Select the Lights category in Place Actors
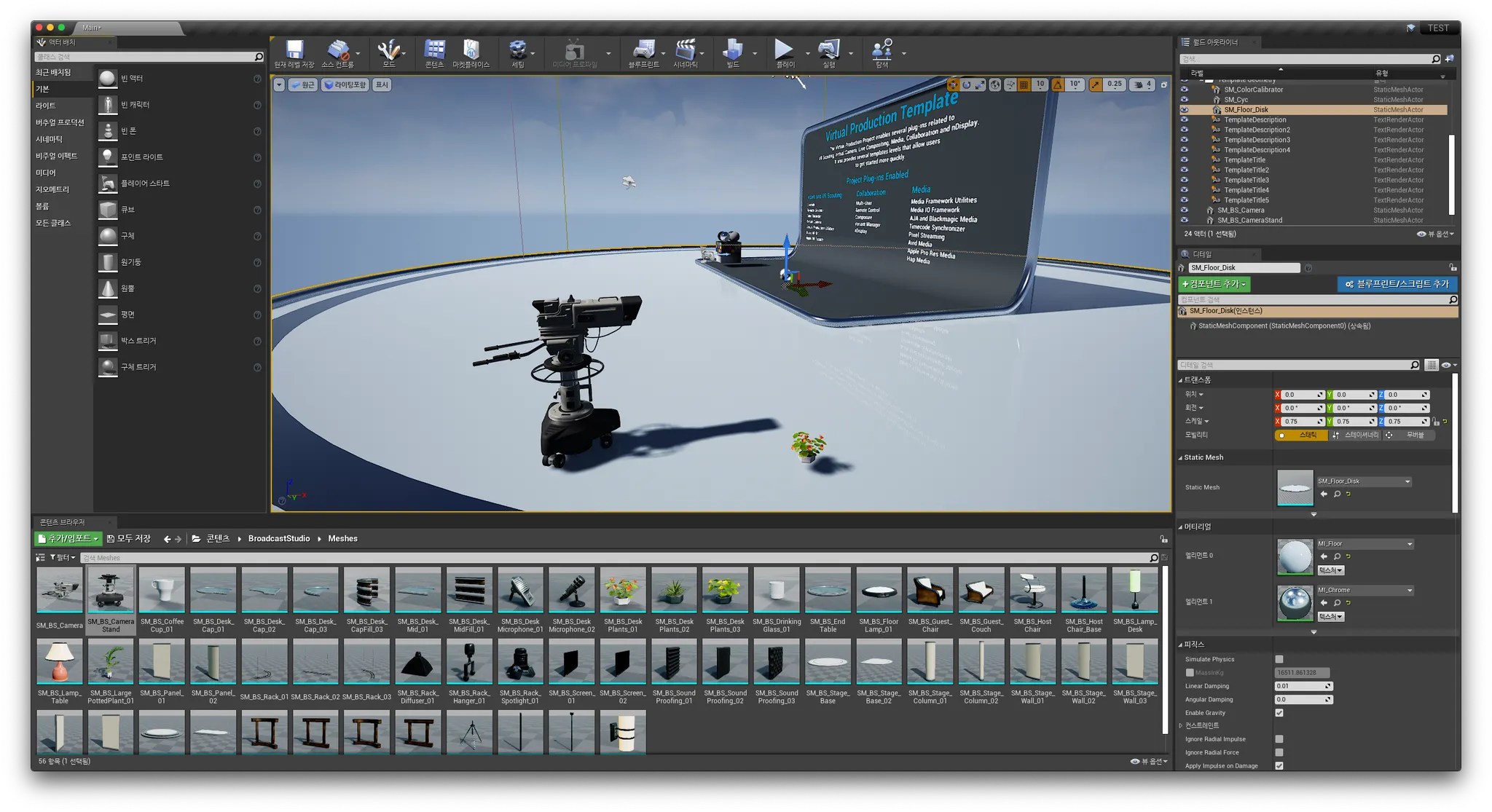 click(x=46, y=106)
